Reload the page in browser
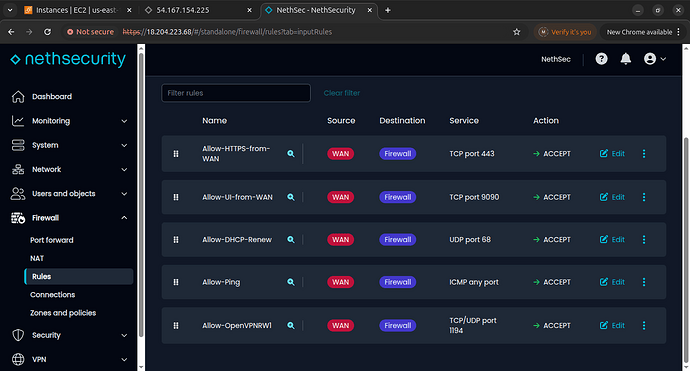The width and height of the screenshot is (690, 371). click(x=48, y=32)
